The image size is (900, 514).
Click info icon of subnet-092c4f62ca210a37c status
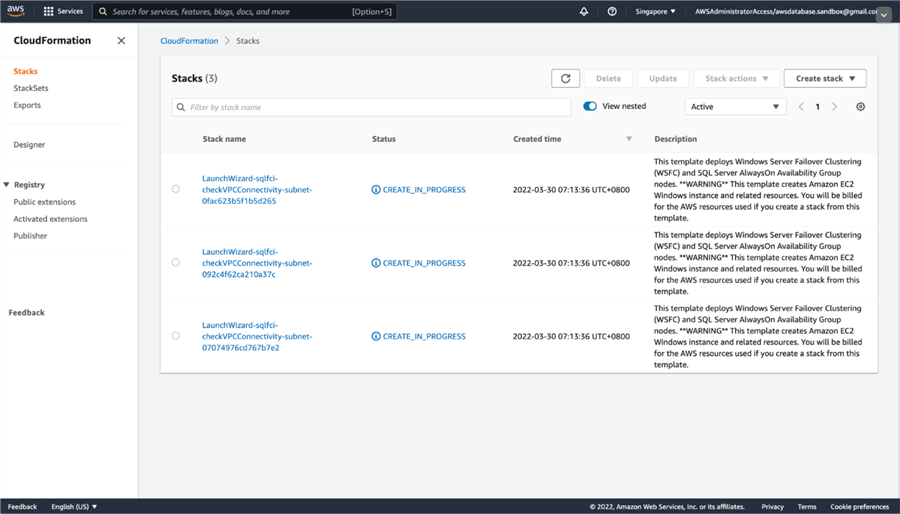click(x=376, y=263)
